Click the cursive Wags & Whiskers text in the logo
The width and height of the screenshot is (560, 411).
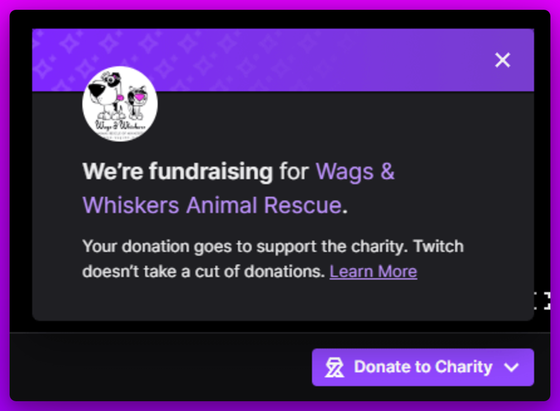coord(120,126)
